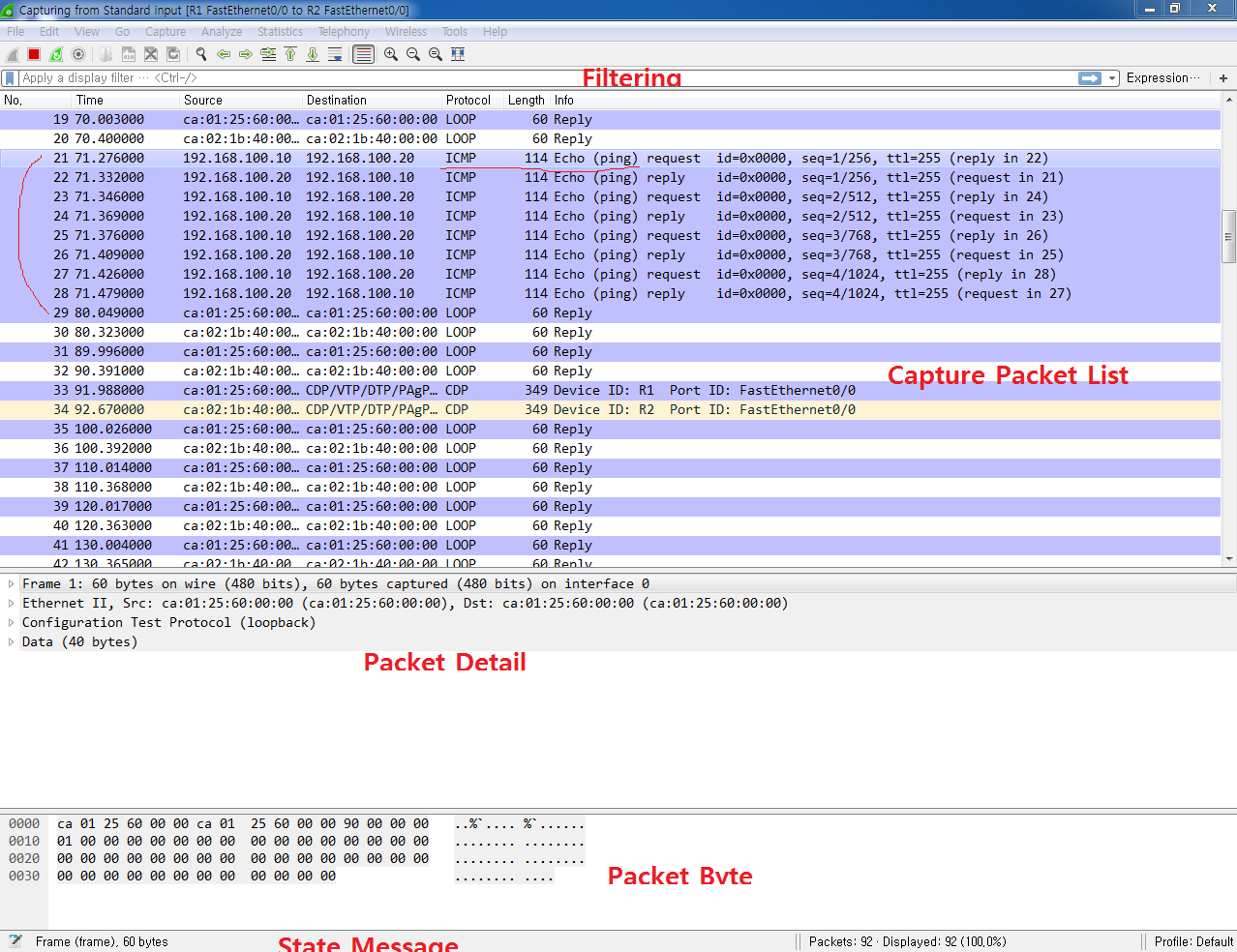Select packet 40 at time 120.363000
Screen dimensions: 1237x952
[610, 526]
